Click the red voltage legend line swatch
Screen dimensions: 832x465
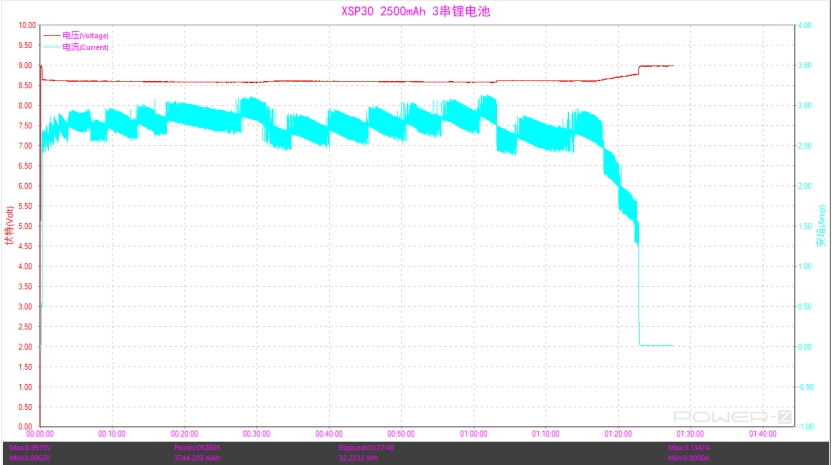click(51, 36)
